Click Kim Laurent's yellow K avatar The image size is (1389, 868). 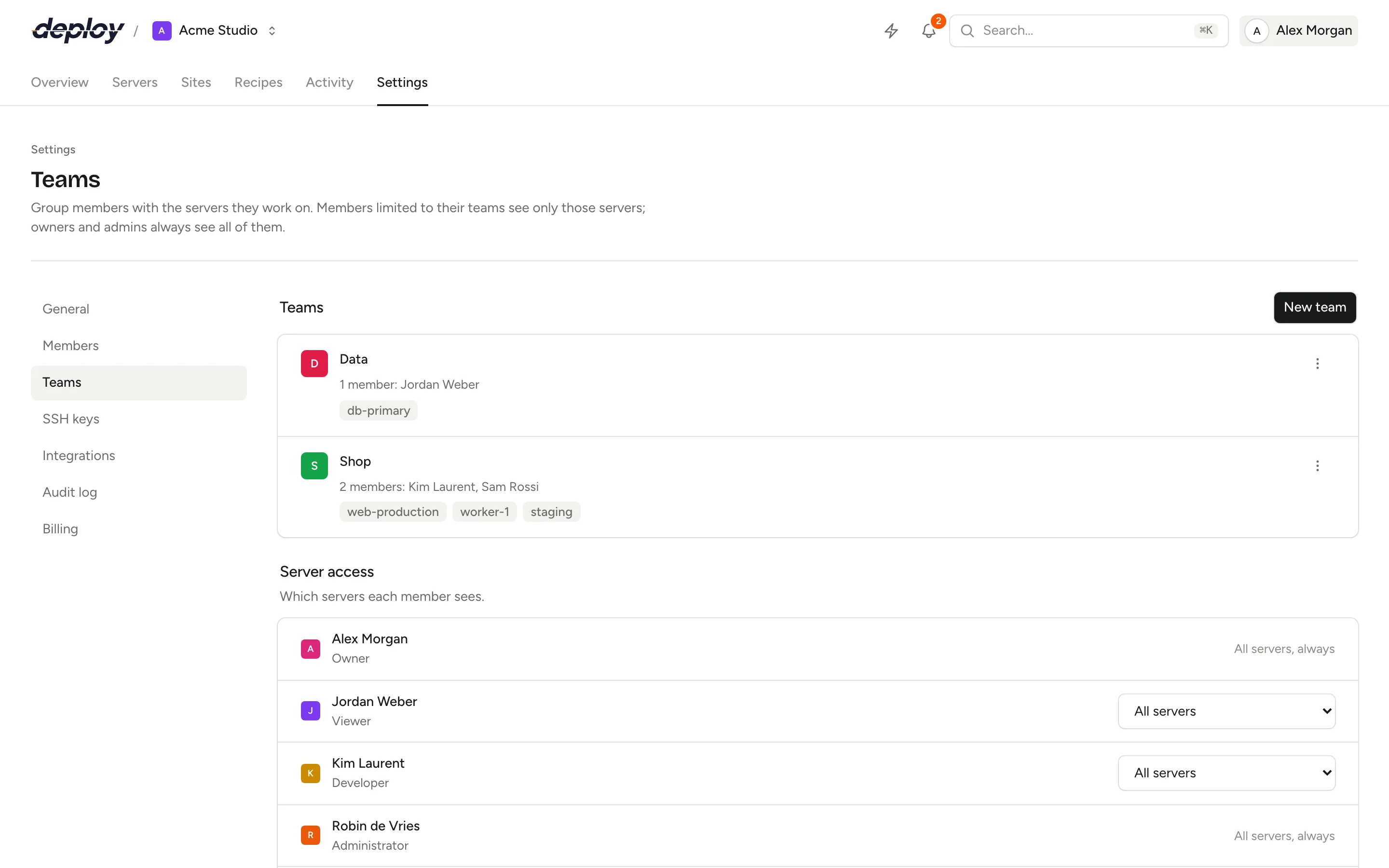pyautogui.click(x=311, y=773)
